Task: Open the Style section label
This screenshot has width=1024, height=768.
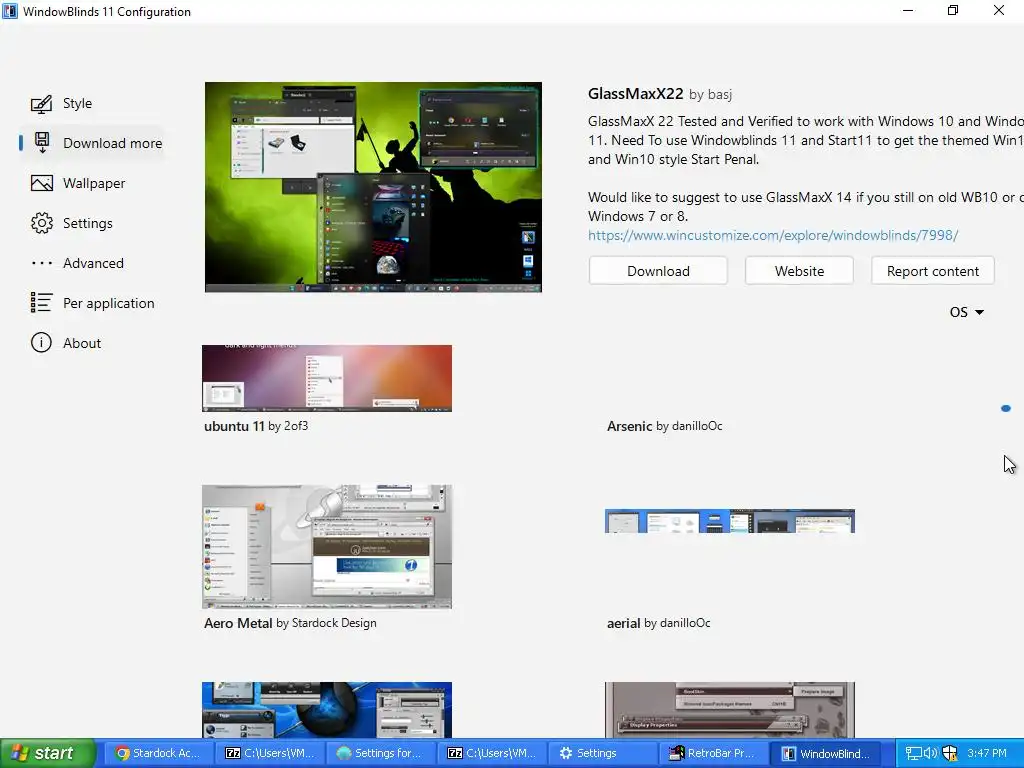Action: coord(77,104)
